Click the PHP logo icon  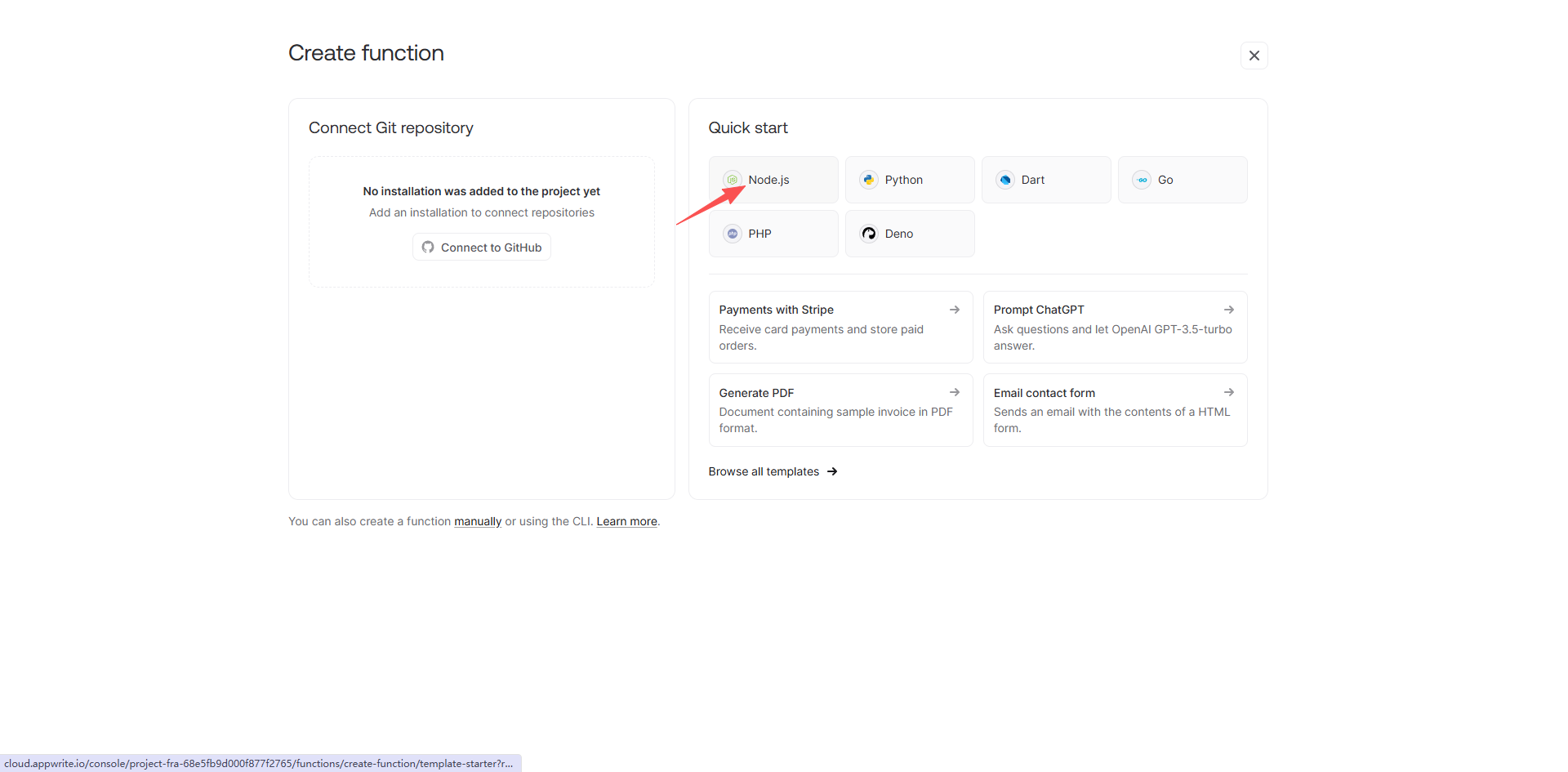tap(733, 234)
